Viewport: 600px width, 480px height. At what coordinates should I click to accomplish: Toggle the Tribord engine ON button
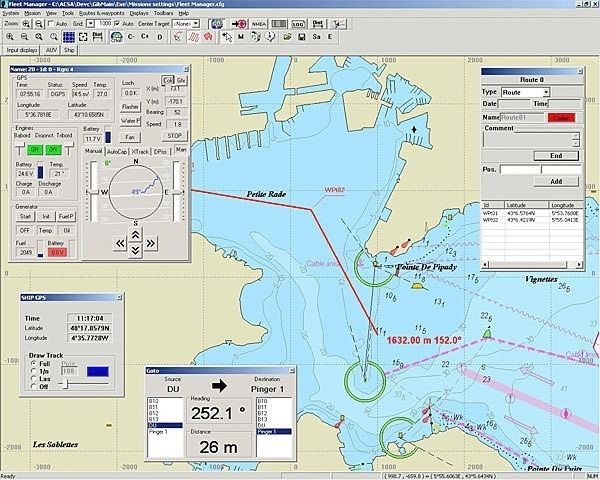tap(53, 150)
